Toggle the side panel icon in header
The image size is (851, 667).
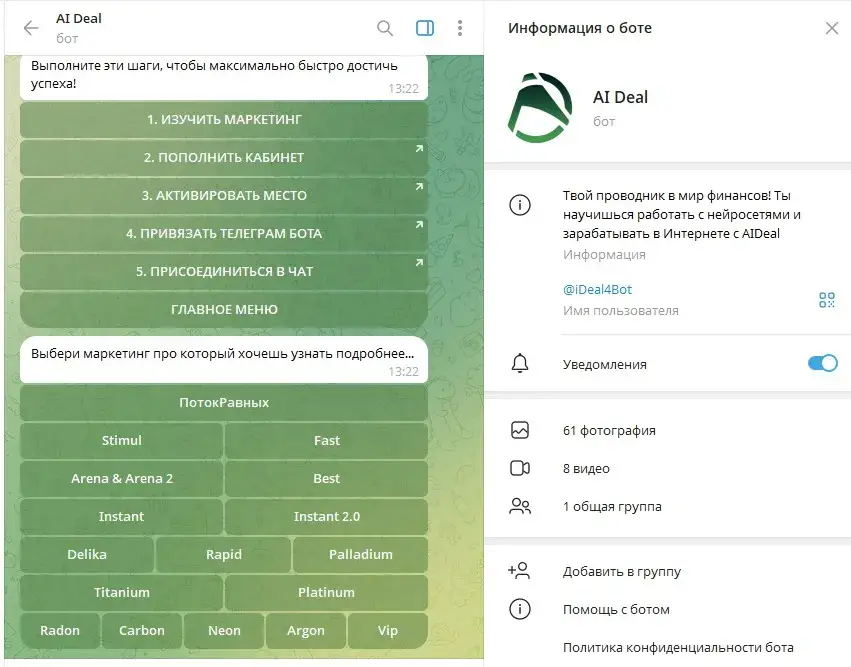[x=425, y=28]
